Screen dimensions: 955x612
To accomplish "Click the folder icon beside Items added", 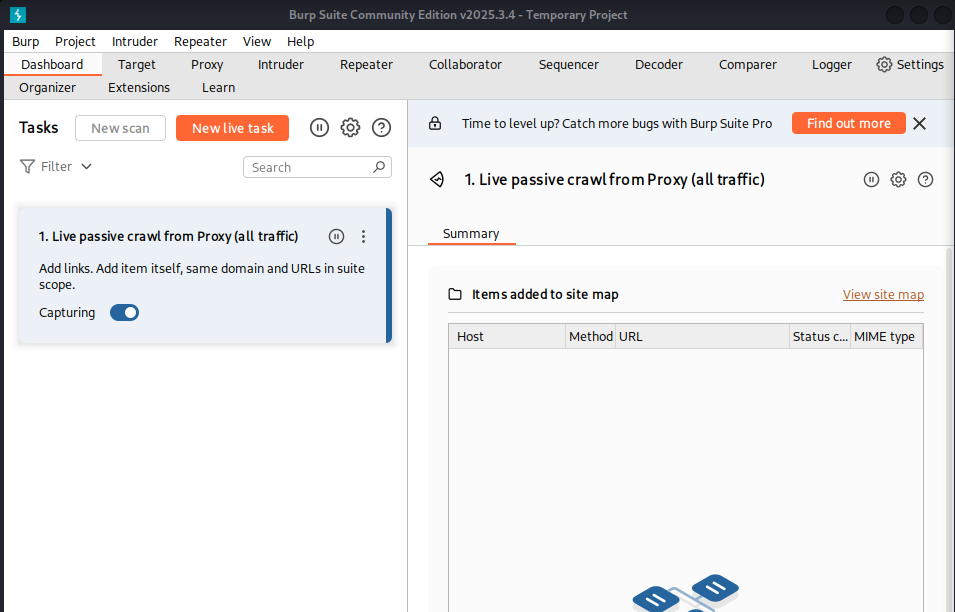I will point(455,295).
